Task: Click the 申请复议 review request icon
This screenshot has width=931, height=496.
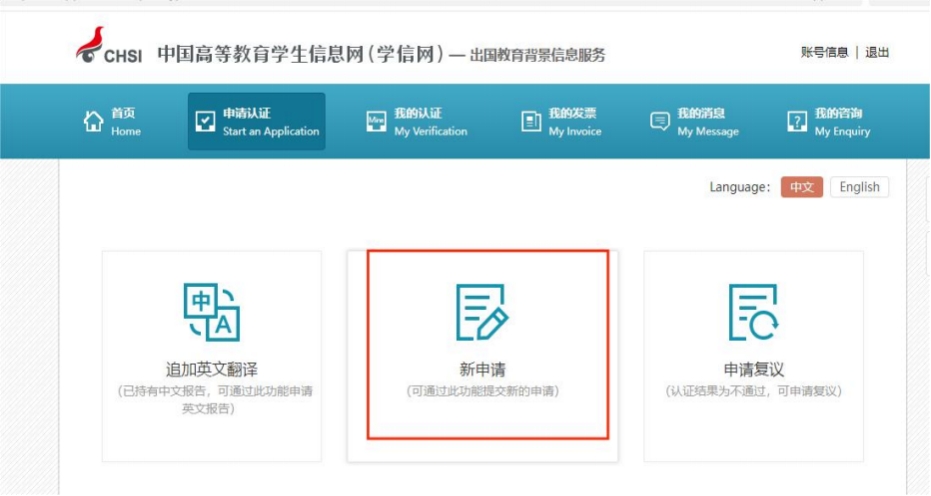Action: [x=753, y=312]
